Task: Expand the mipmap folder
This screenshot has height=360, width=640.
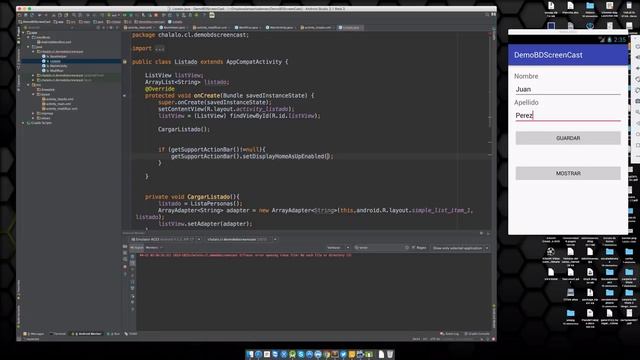Action: click(x=33, y=113)
